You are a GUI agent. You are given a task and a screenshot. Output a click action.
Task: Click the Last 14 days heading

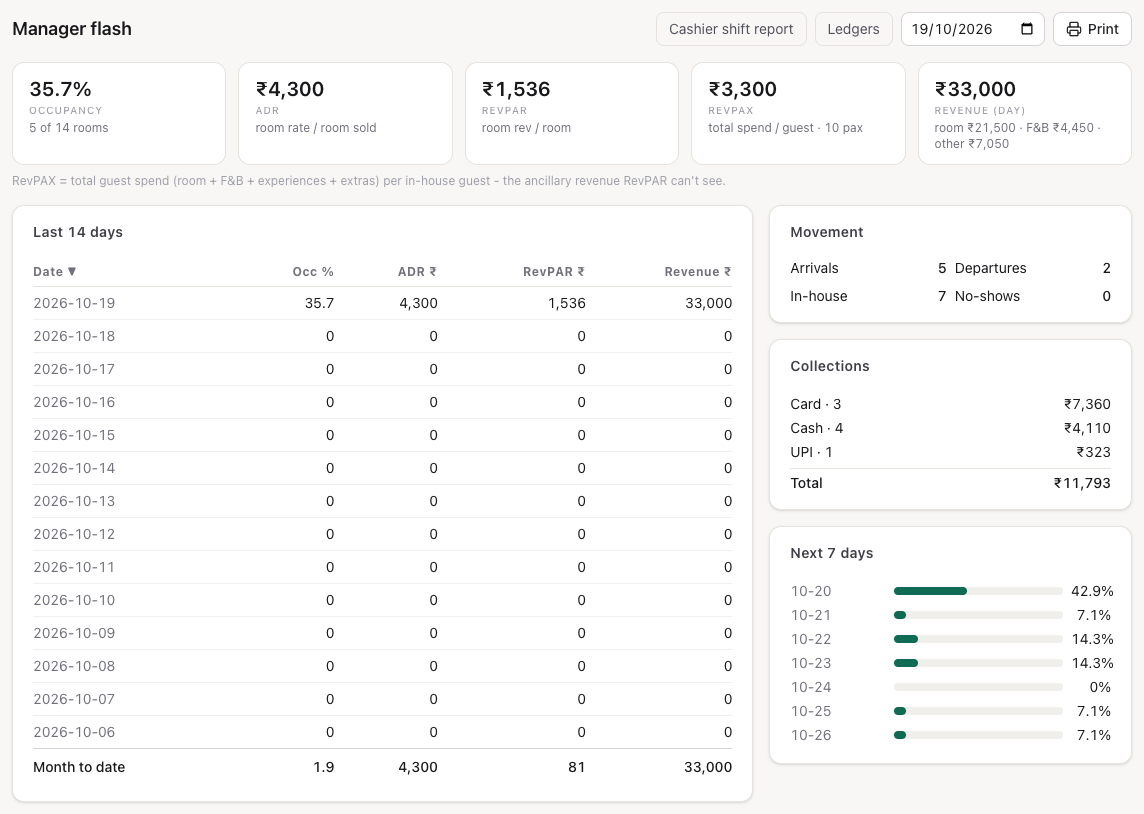(x=78, y=232)
